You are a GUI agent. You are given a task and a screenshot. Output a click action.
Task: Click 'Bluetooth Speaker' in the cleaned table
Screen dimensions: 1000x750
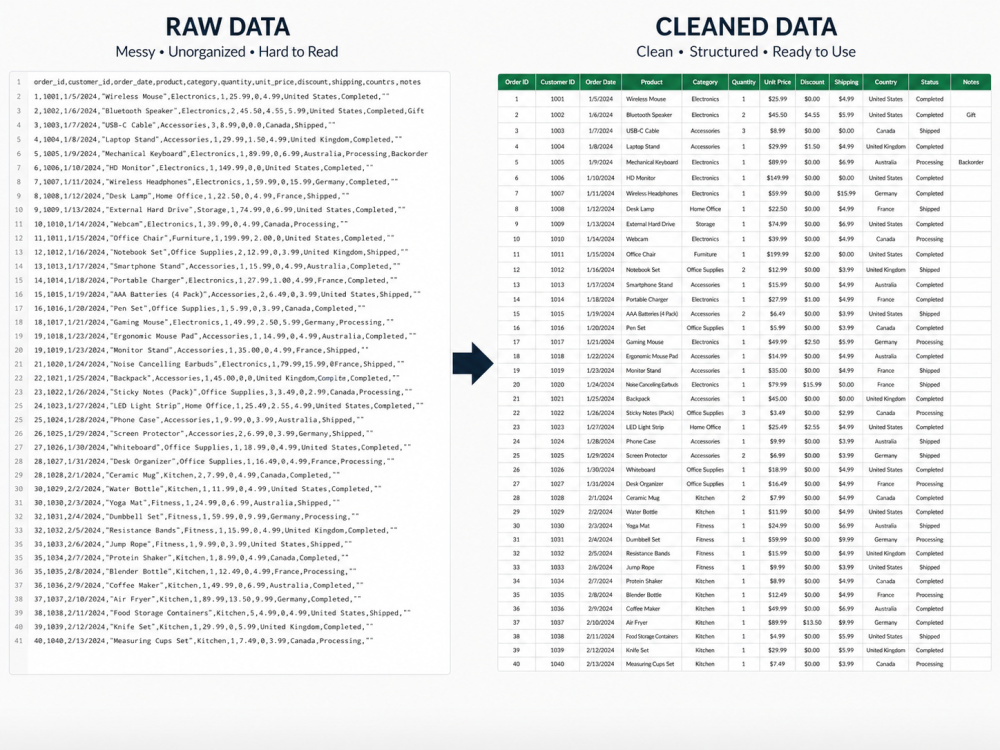(x=649, y=115)
